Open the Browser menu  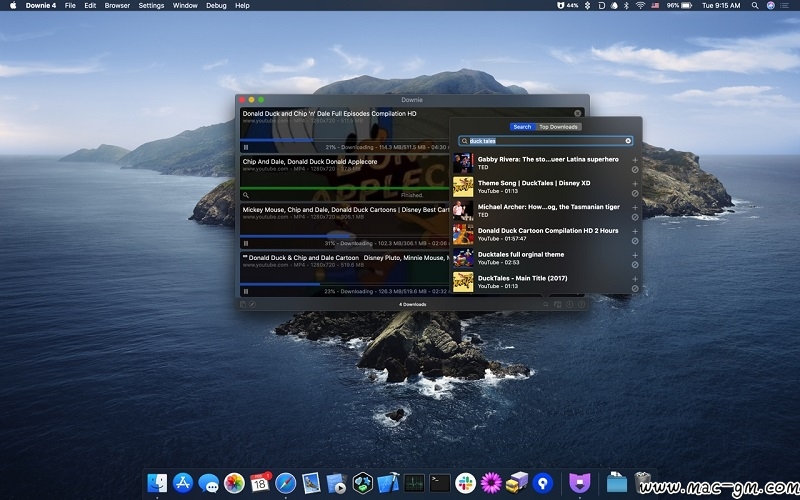pos(117,6)
